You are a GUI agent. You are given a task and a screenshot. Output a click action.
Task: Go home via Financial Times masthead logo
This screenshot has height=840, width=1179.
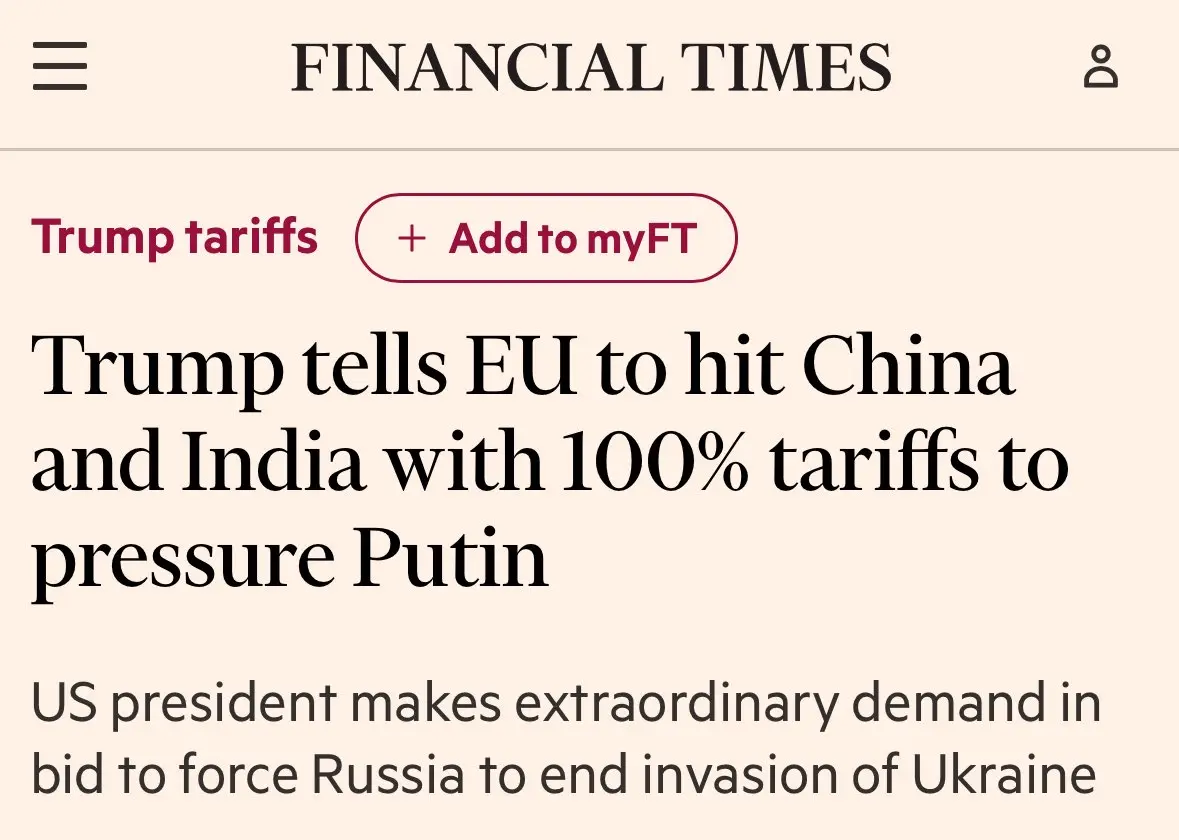click(591, 67)
